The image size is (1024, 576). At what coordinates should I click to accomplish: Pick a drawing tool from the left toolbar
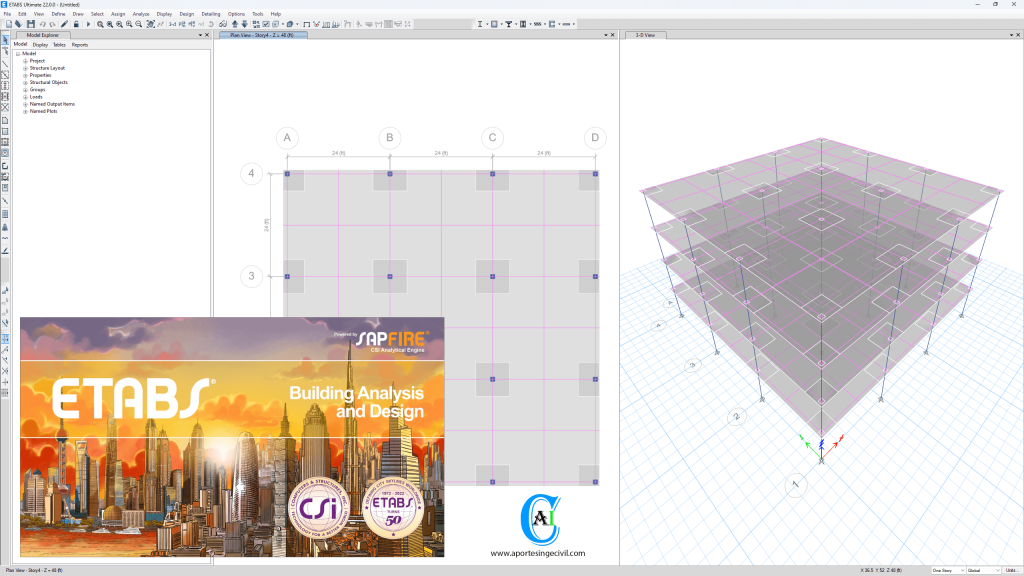coord(6,65)
